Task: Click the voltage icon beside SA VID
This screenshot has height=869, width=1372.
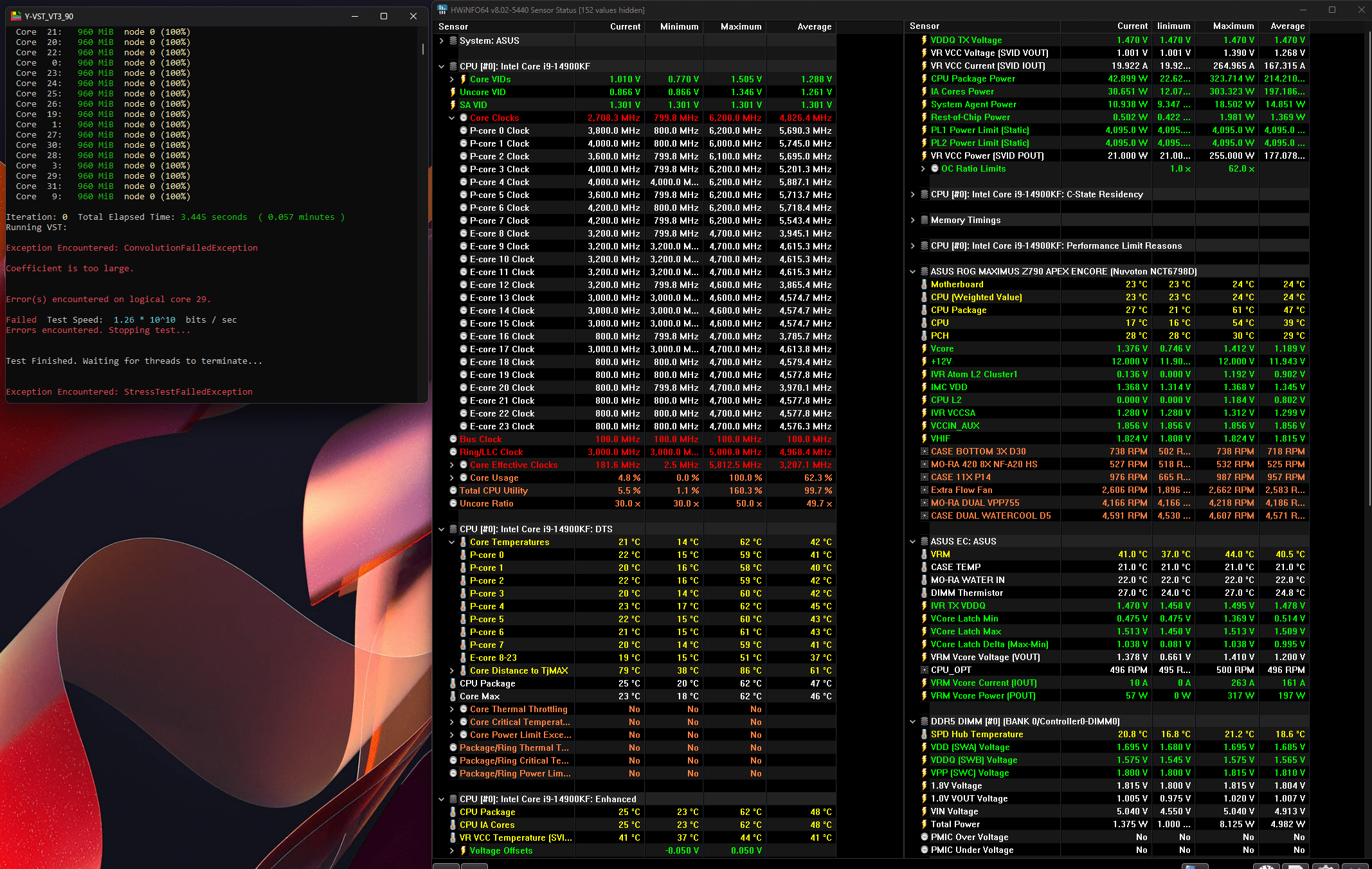Action: pos(453,105)
